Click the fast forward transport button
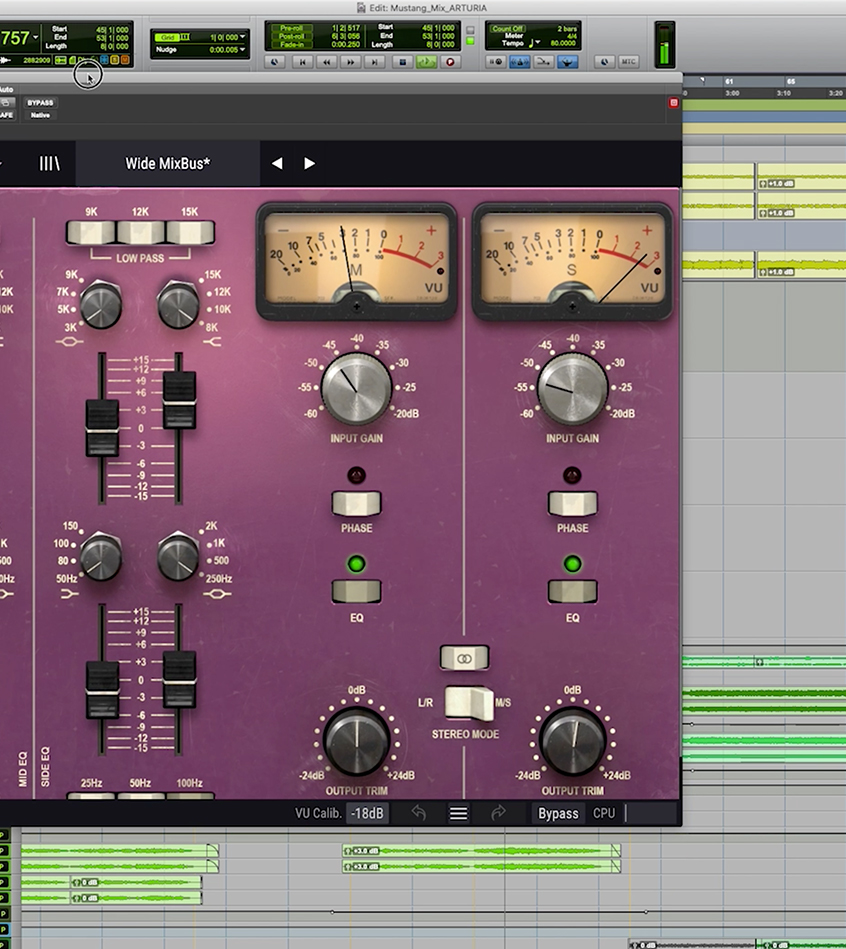Image resolution: width=846 pixels, height=949 pixels. (350, 62)
